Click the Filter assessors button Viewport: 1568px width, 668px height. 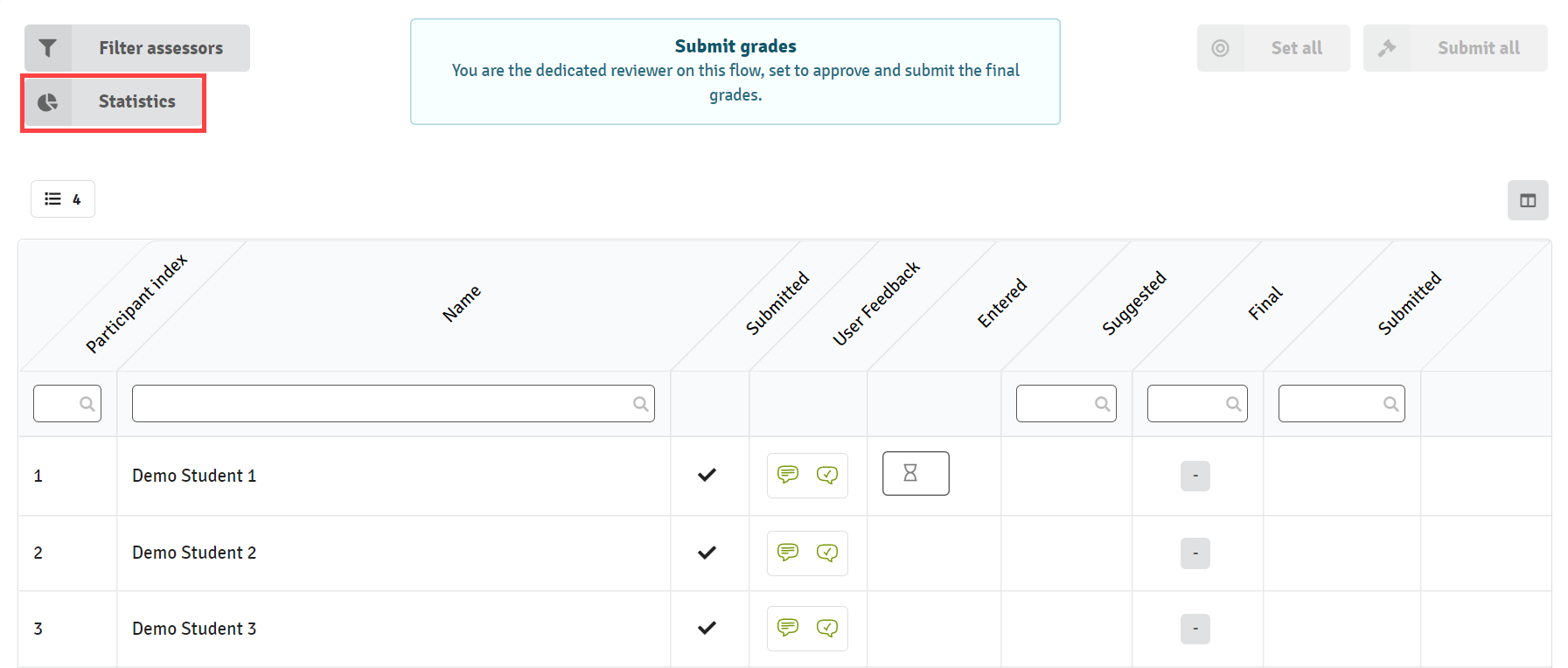pos(137,48)
